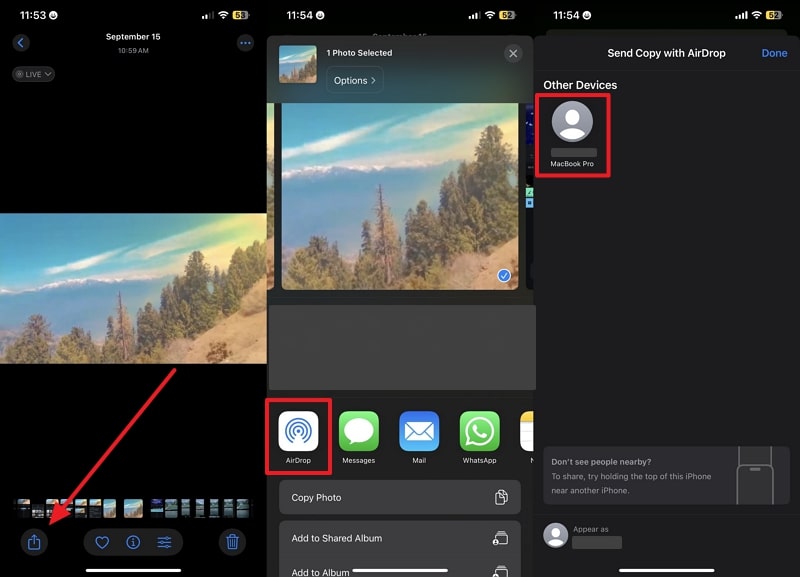Open the photo adjustments editor

coord(164,541)
